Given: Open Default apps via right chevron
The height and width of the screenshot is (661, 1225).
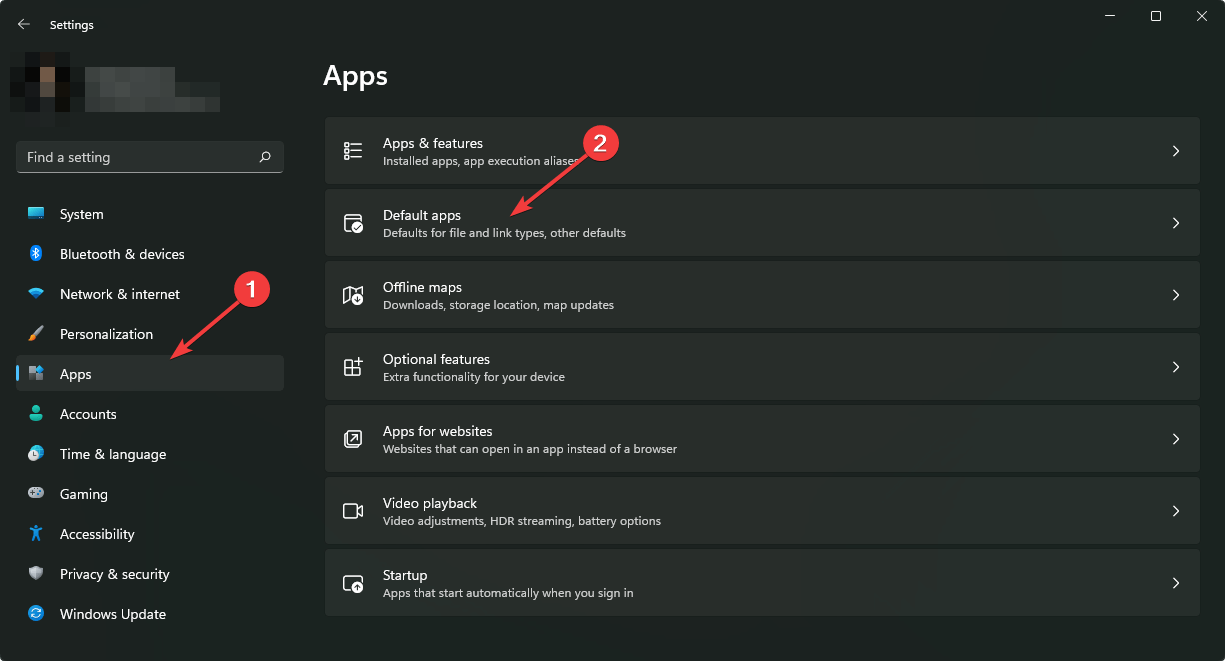Looking at the screenshot, I should click(x=1176, y=223).
